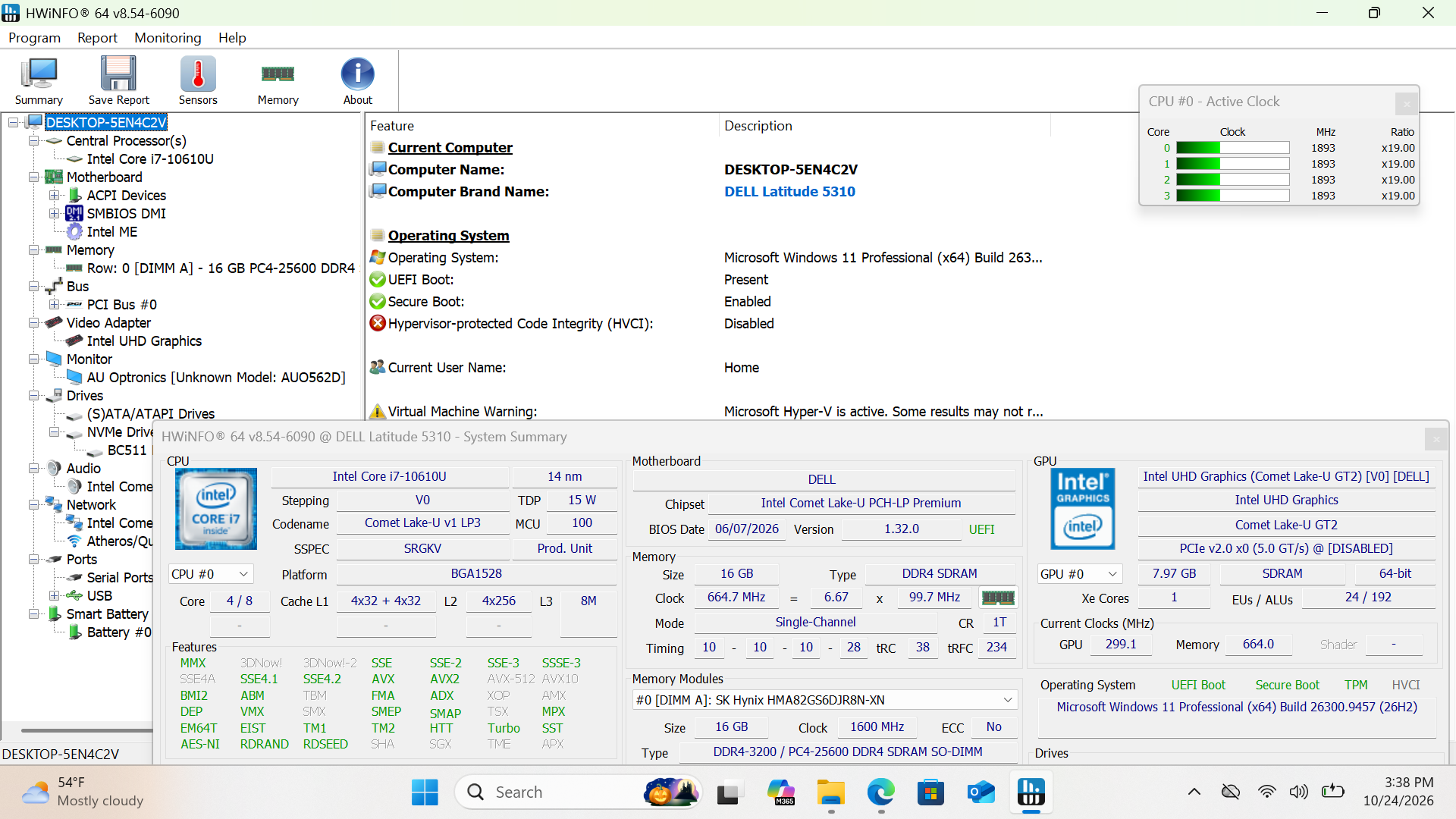Screen dimensions: 1456x819
Task: Click the About info icon
Action: tap(357, 80)
